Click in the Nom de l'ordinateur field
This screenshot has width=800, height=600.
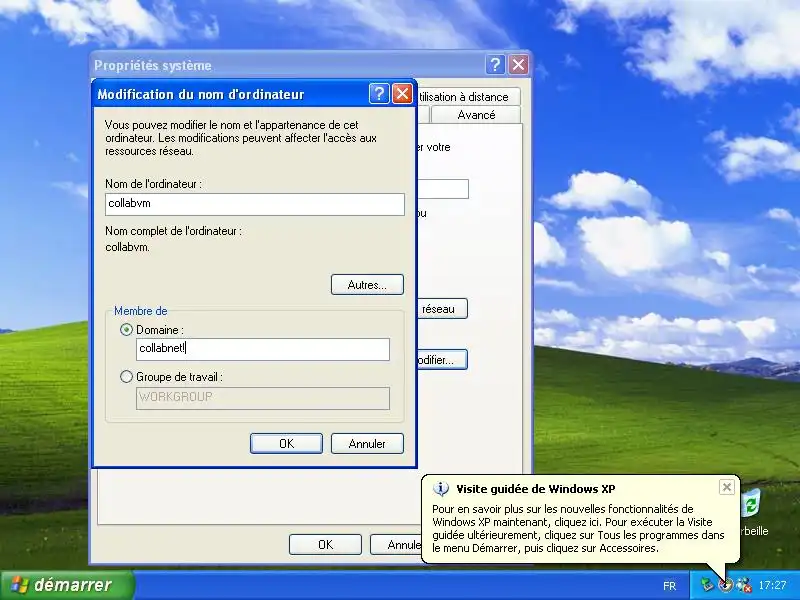tap(255, 204)
